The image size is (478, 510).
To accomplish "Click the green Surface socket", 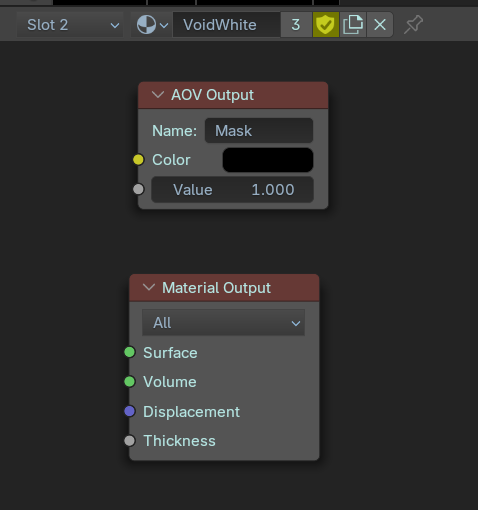I will click(130, 352).
